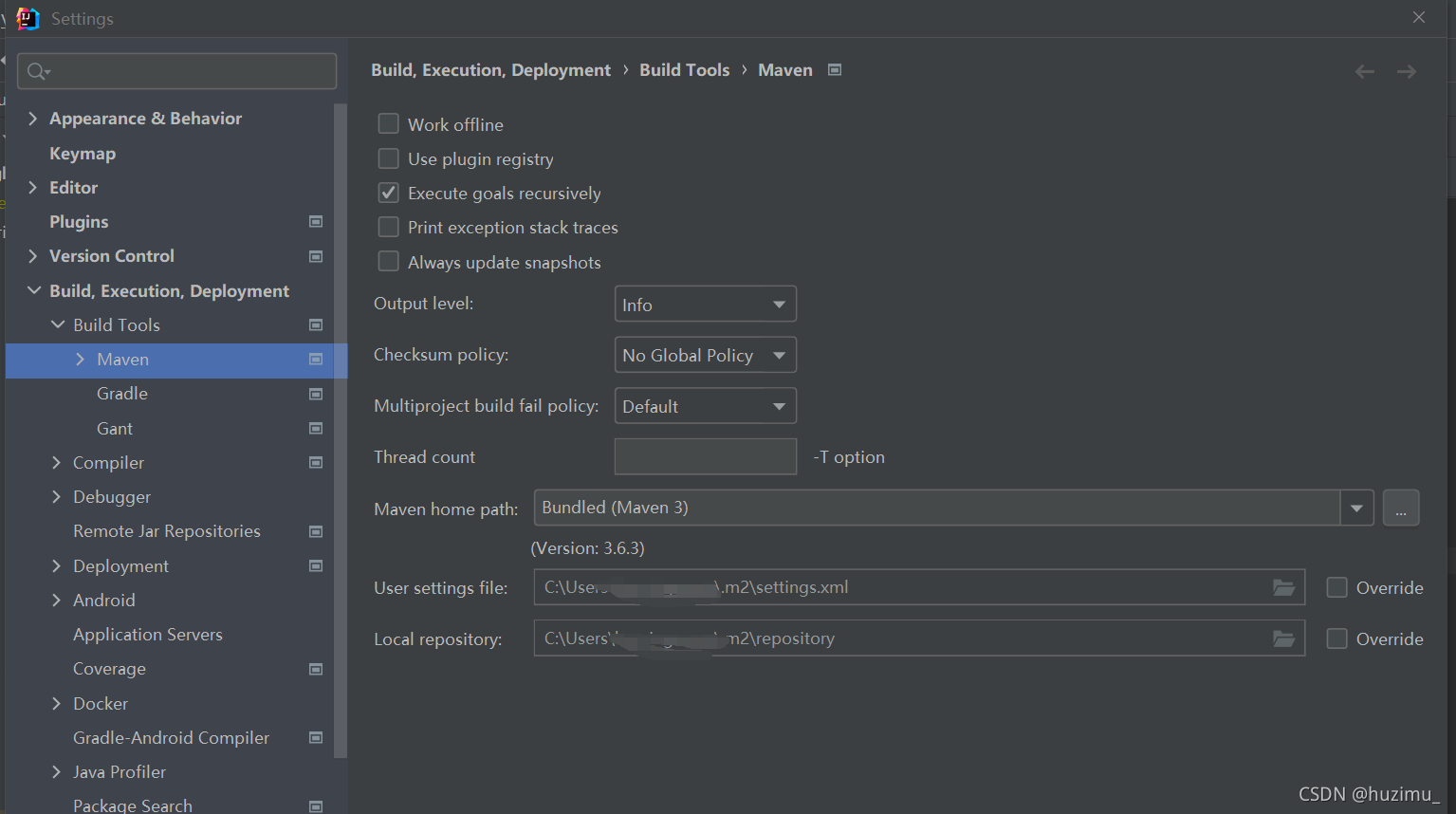Image resolution: width=1456 pixels, height=814 pixels.
Task: Open Application Servers settings
Action: pos(148,634)
